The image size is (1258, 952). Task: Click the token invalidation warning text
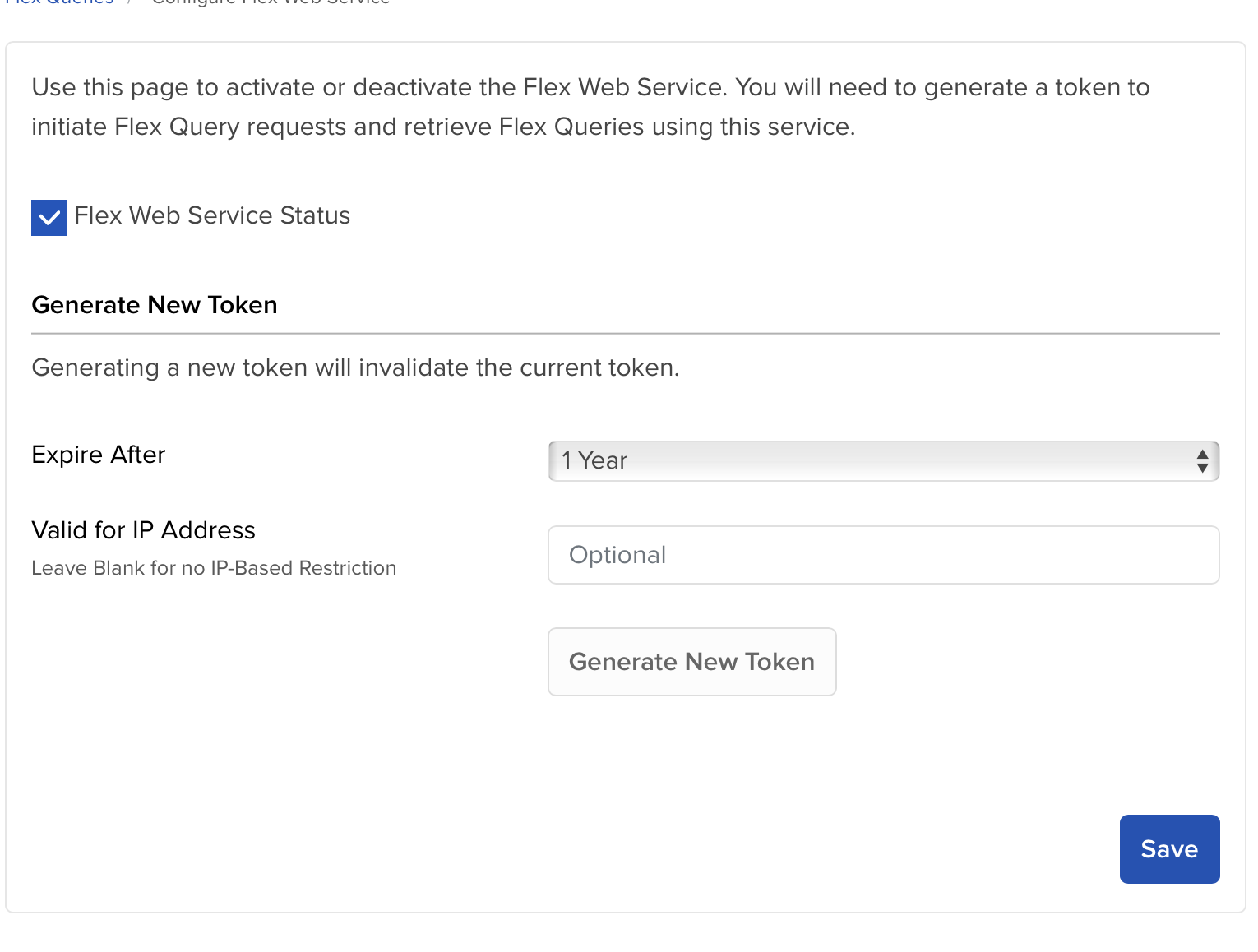pyautogui.click(x=355, y=367)
